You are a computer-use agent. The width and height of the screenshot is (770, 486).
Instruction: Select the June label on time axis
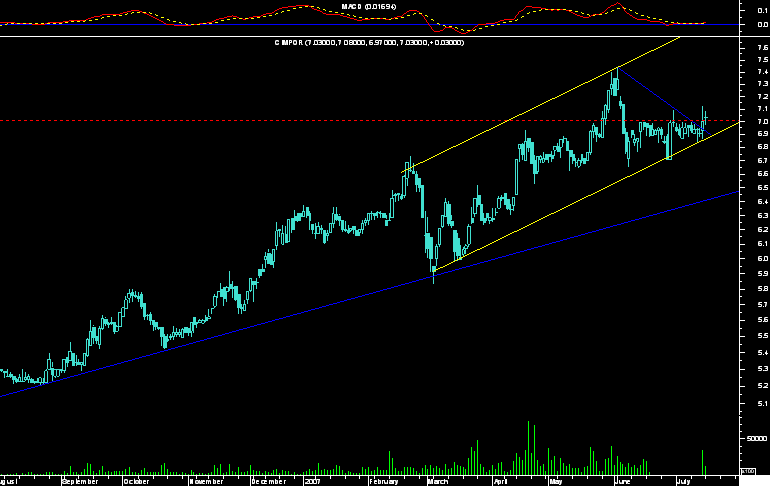(x=623, y=482)
